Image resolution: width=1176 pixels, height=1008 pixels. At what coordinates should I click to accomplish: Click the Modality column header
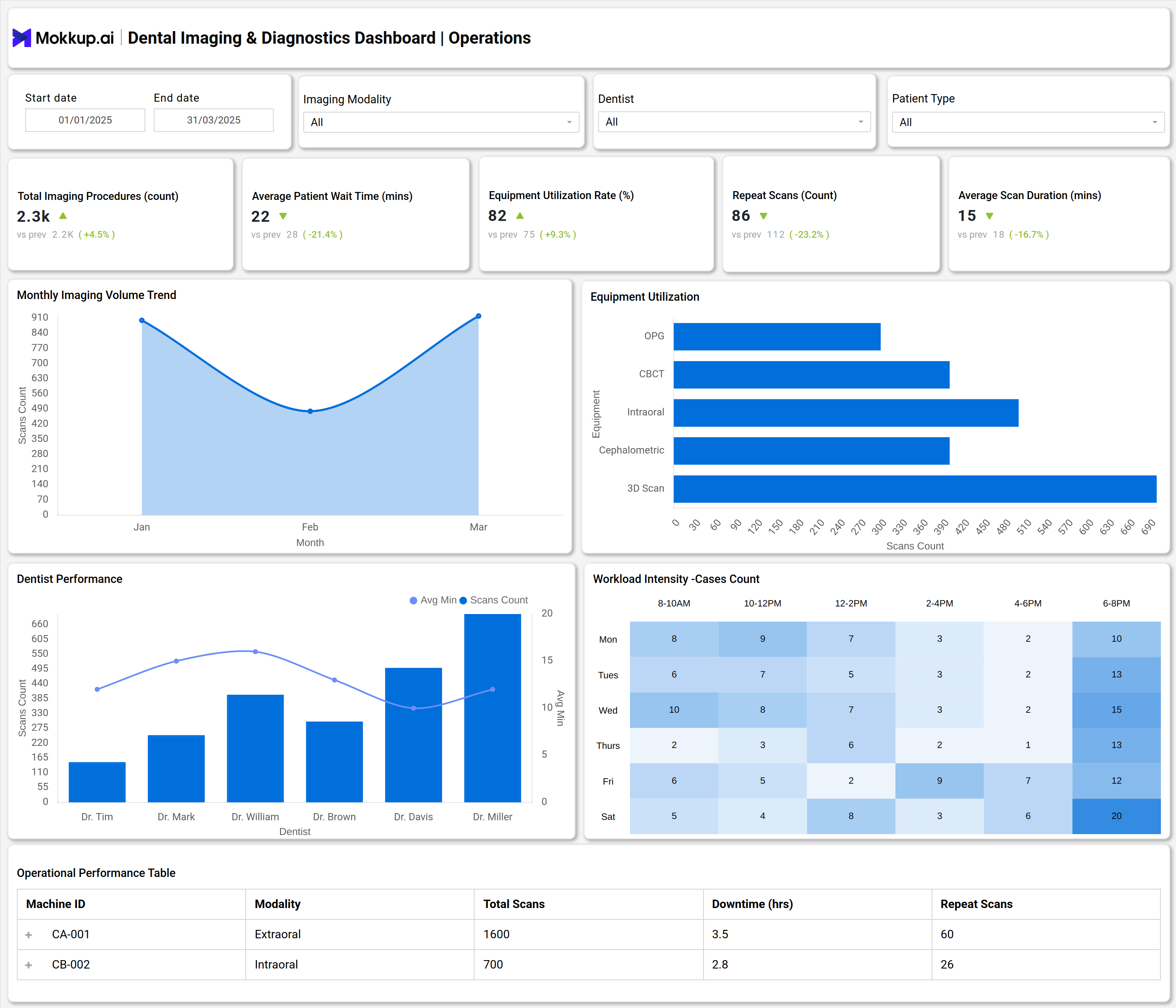360,904
